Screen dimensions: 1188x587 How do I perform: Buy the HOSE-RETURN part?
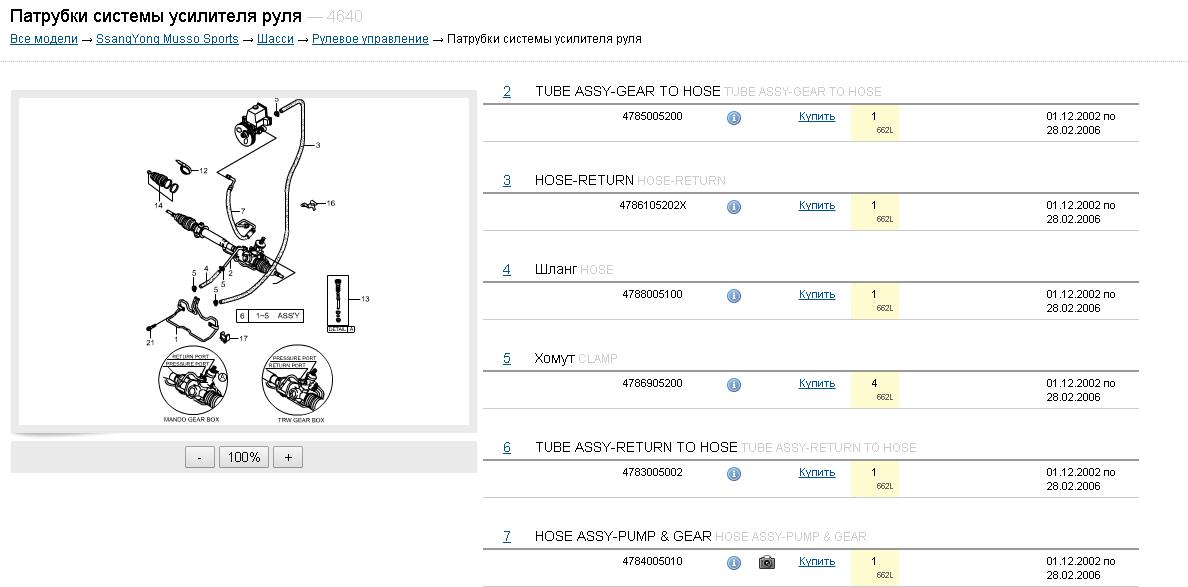817,206
